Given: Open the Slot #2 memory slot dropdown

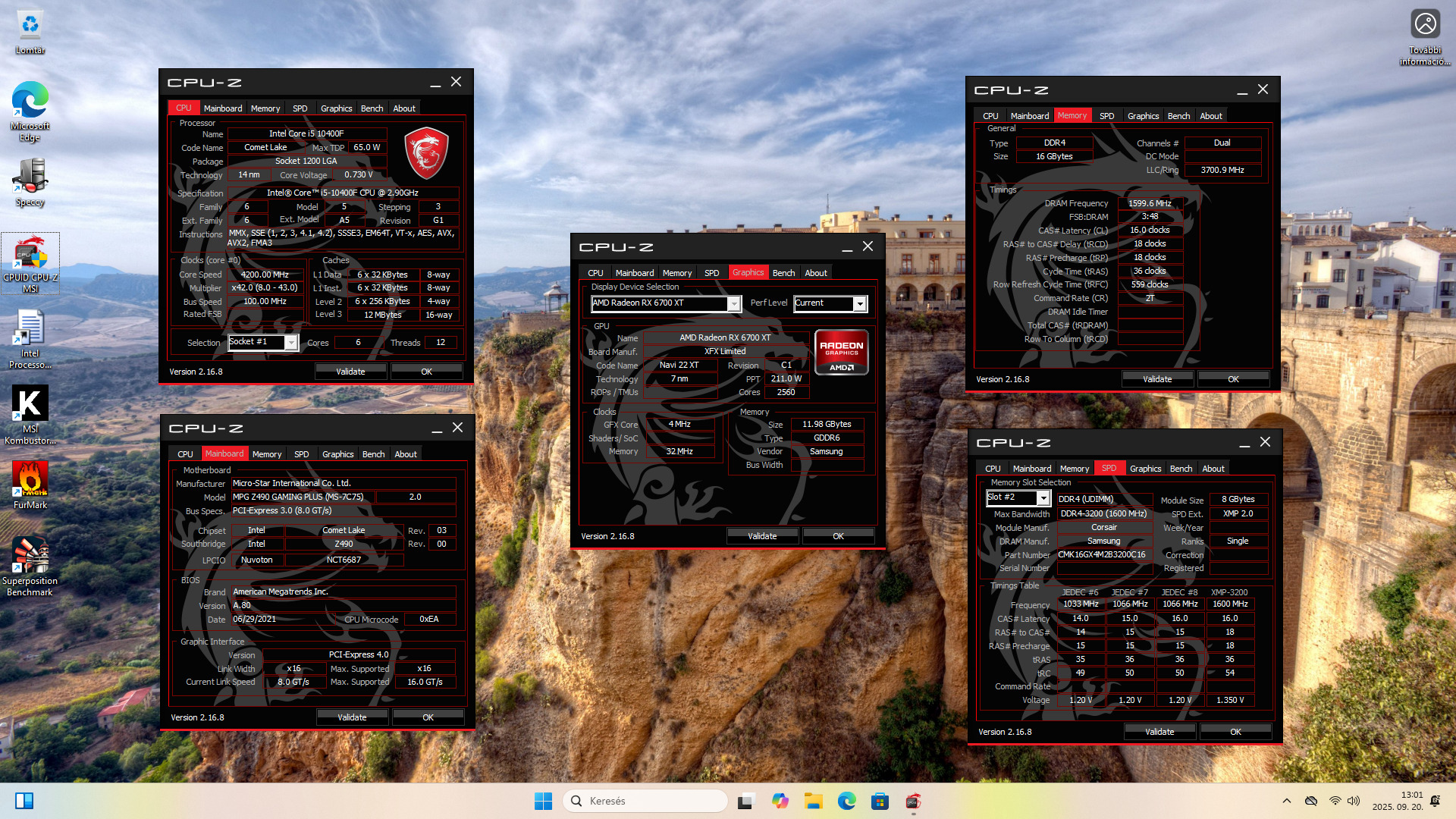Looking at the screenshot, I should click(1043, 498).
